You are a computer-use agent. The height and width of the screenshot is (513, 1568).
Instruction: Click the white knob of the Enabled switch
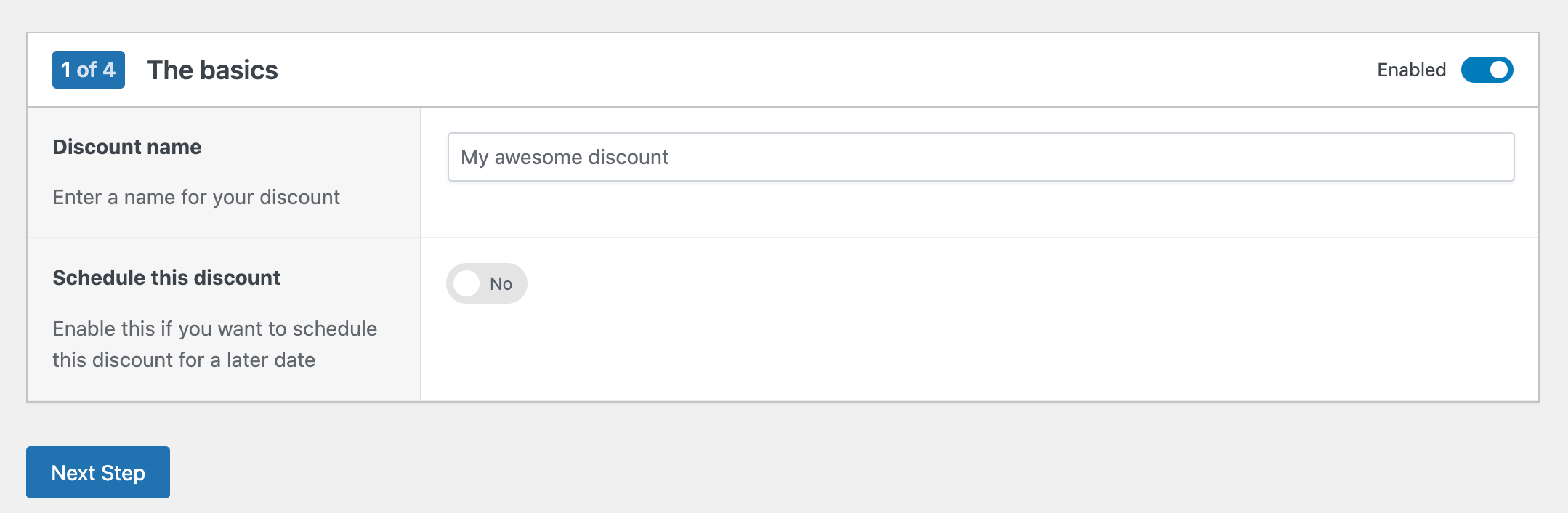point(1499,70)
